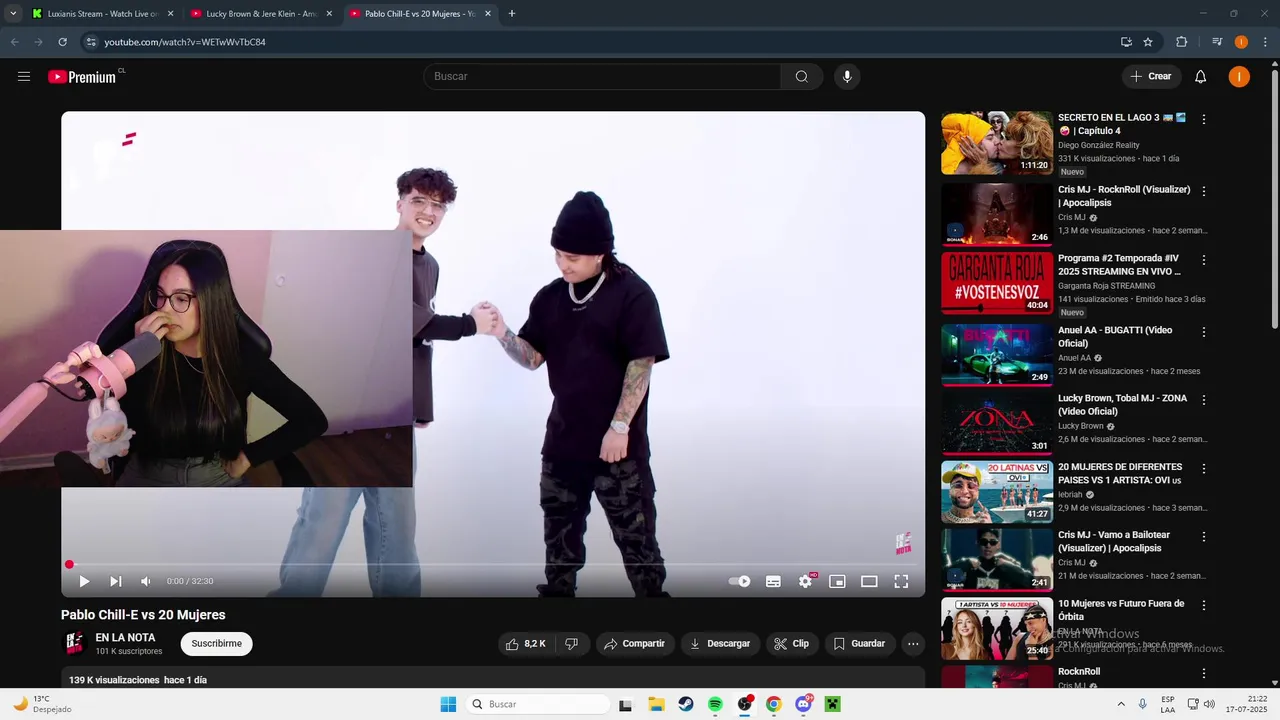The height and width of the screenshot is (720, 1280).
Task: Bookmark this page with star icon
Action: tap(1148, 42)
